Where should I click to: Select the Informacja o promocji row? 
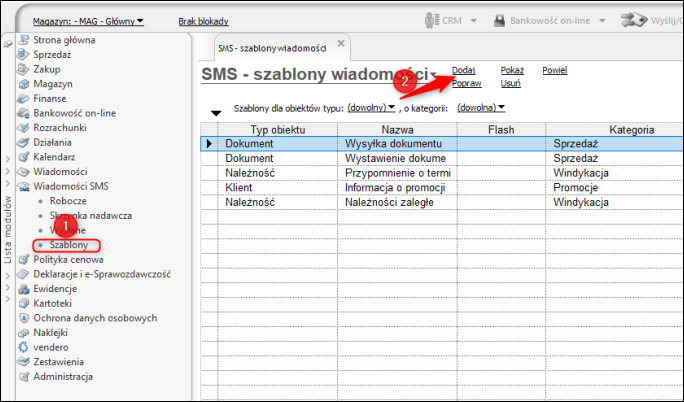[x=442, y=187]
